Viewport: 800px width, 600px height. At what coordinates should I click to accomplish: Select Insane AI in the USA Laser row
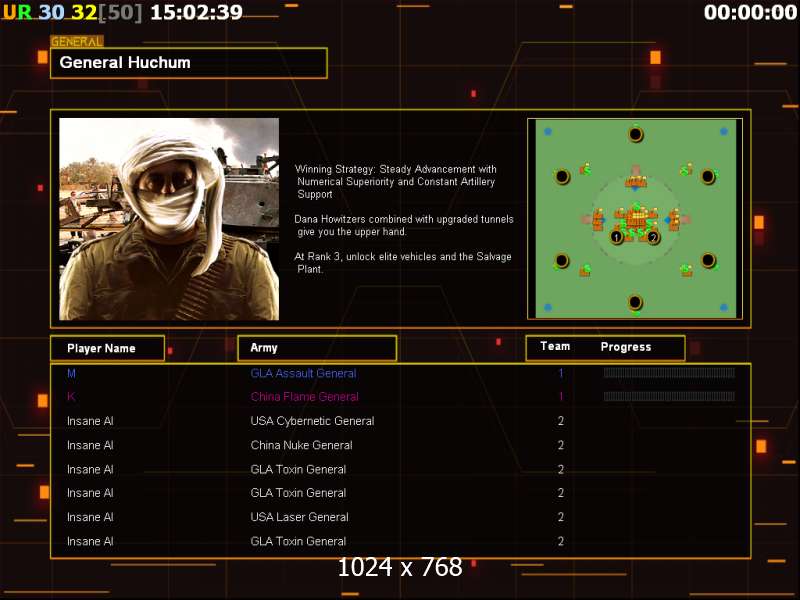(90, 517)
